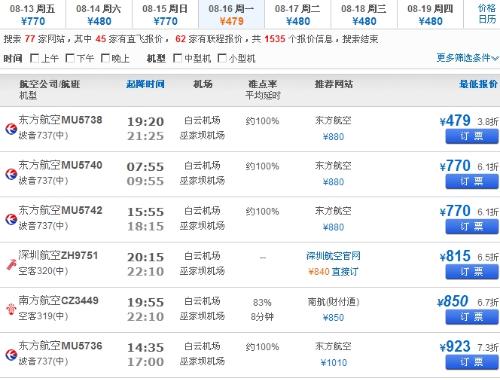This screenshot has width=500, height=380.
Task: Expand 更多筛选条件 filter options
Action: pos(467,58)
